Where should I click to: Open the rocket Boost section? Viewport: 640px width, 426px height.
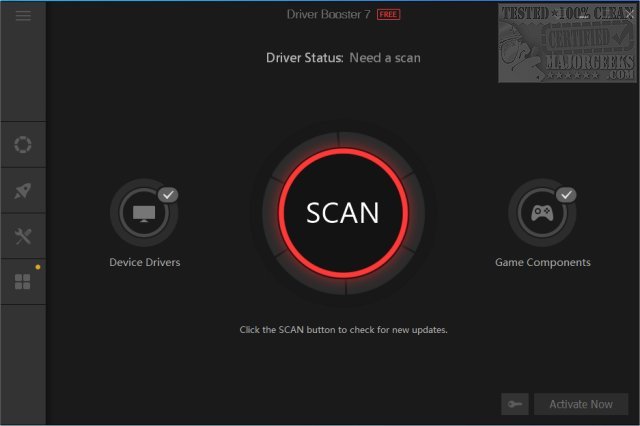click(x=22, y=190)
